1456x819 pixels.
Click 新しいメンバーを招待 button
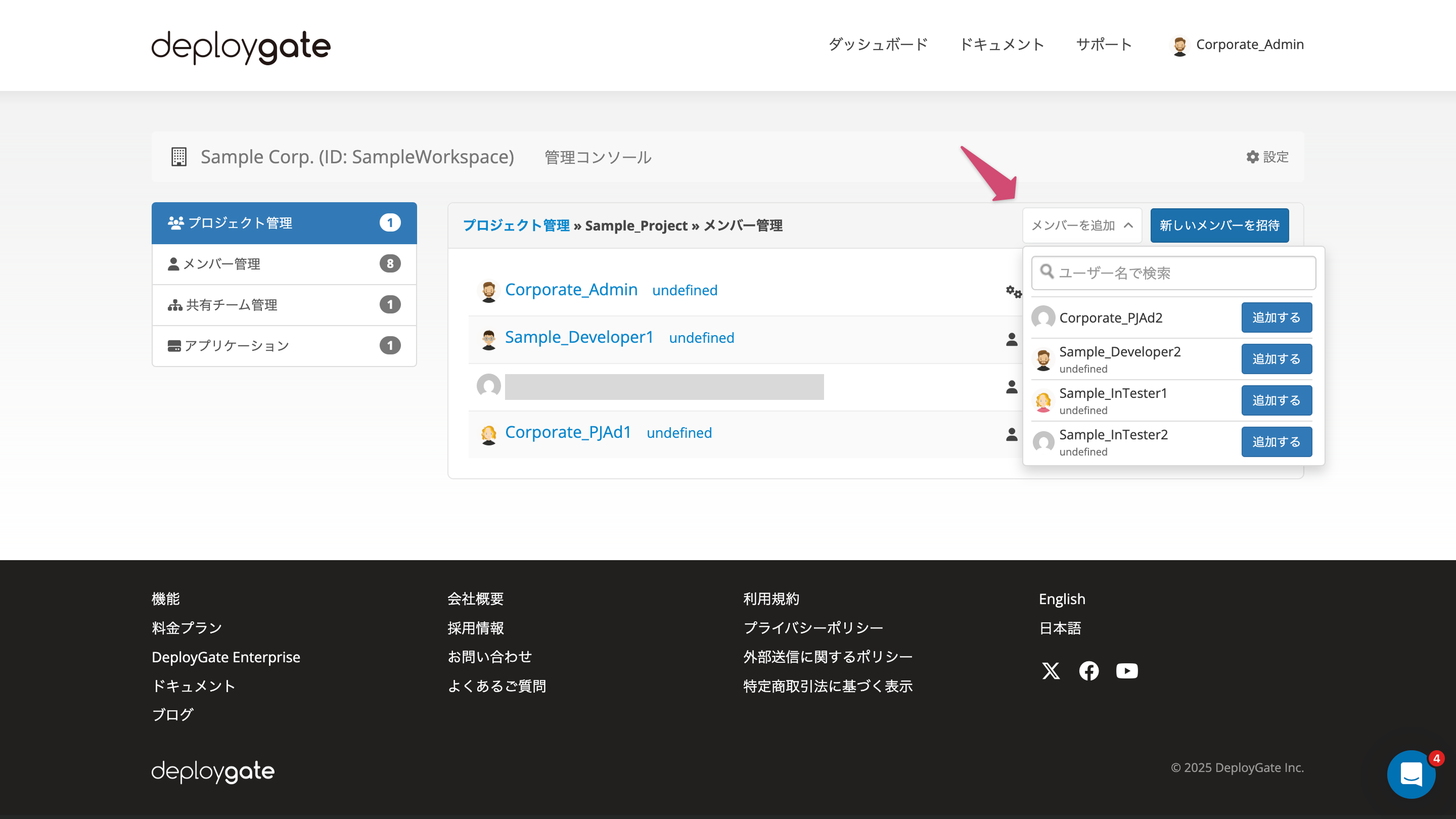pos(1219,225)
